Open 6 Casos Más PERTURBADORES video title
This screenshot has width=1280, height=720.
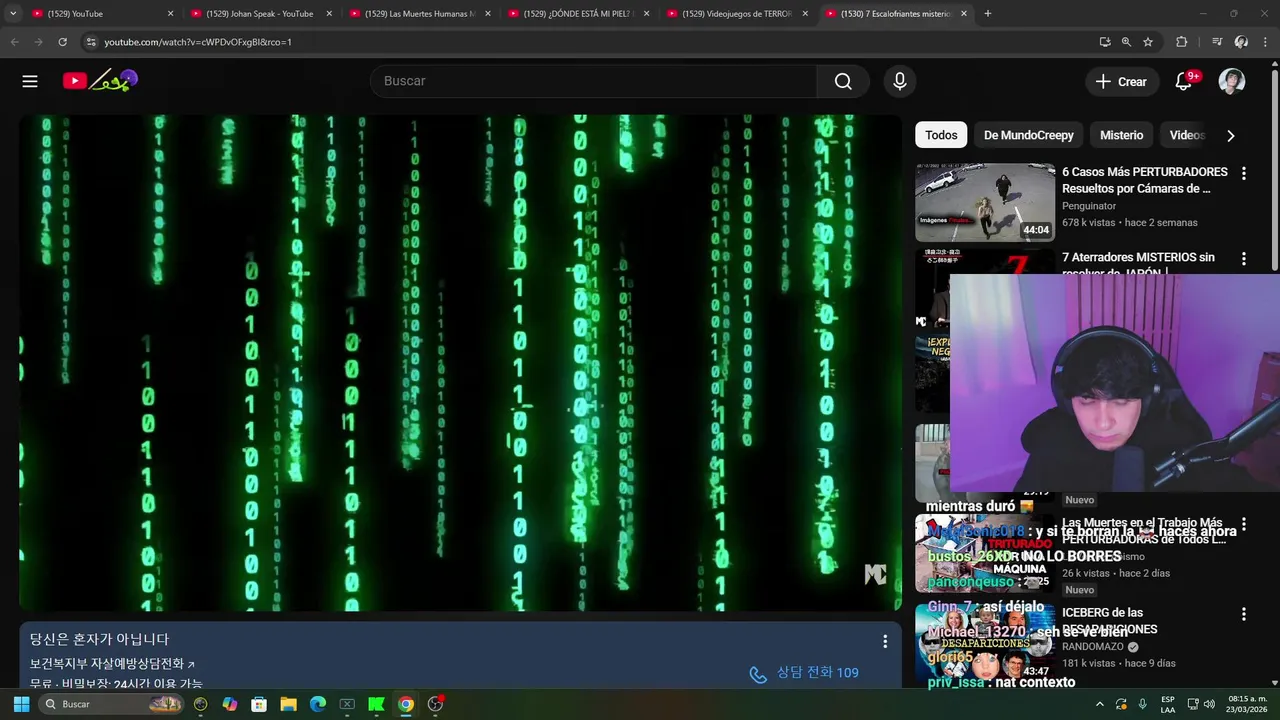(1145, 180)
